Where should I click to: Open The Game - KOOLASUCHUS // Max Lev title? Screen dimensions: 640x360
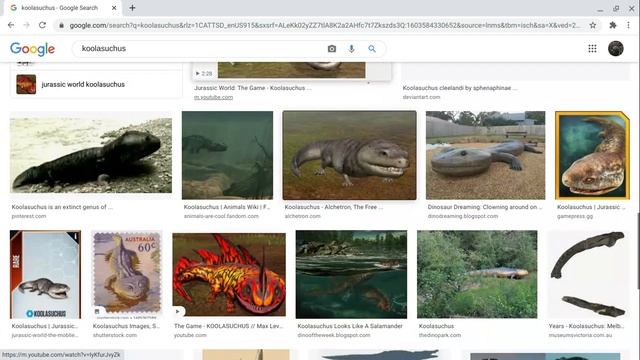click(x=229, y=326)
